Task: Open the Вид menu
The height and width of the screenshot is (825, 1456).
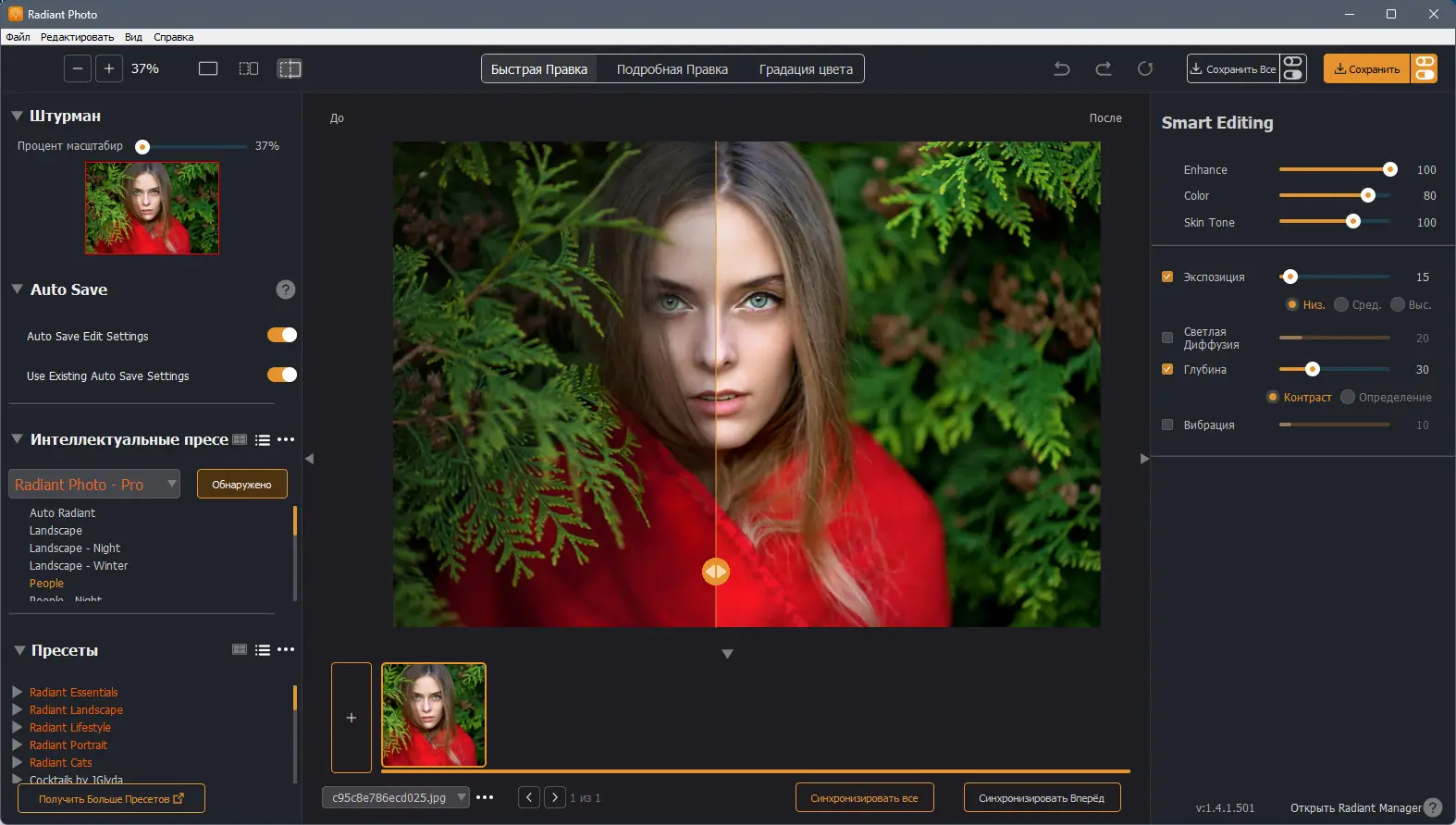Action: click(133, 37)
